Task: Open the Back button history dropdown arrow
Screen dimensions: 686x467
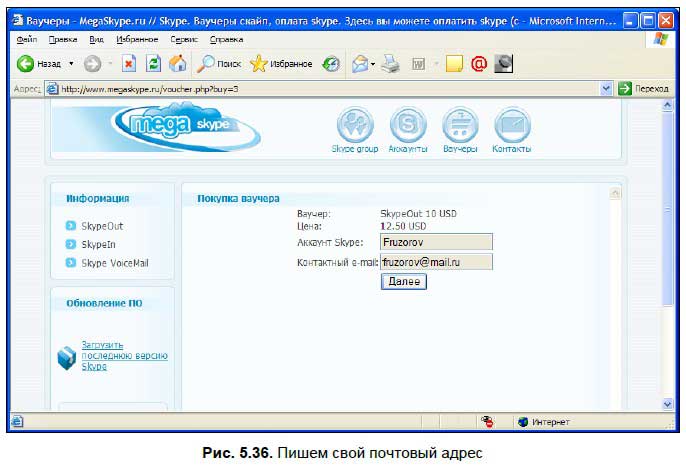Action: [71, 64]
